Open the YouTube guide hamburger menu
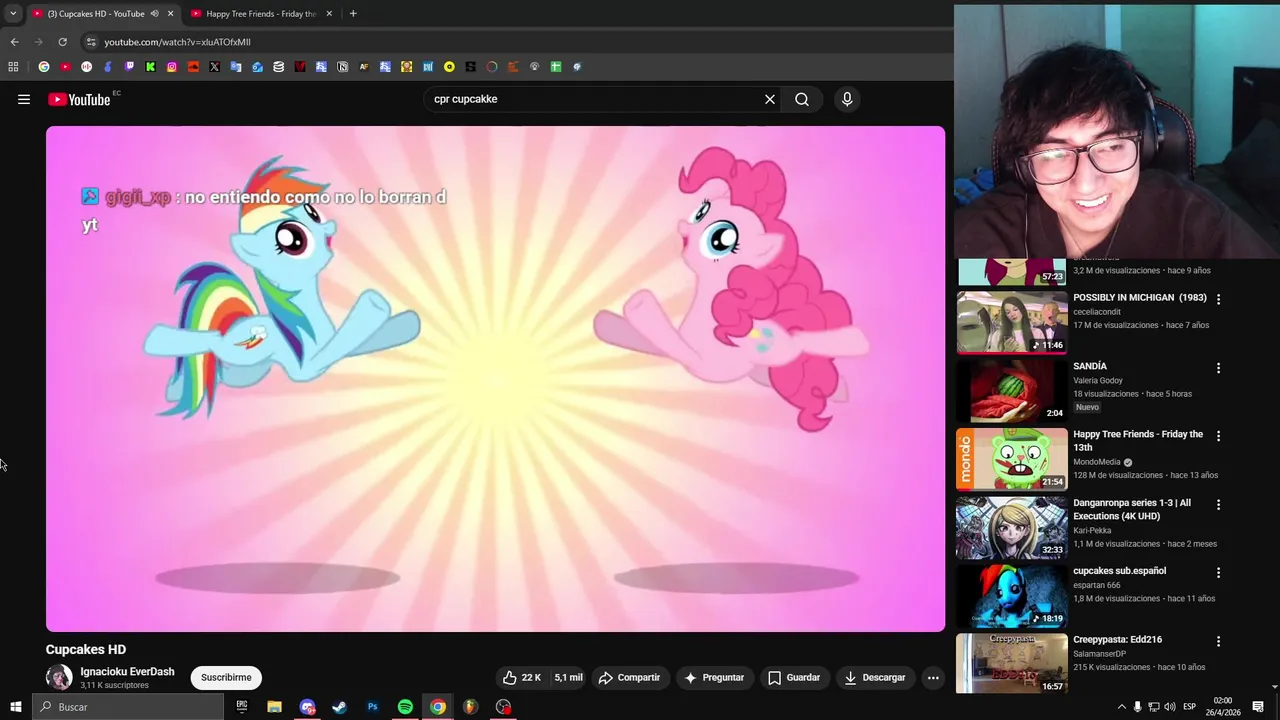The width and height of the screenshot is (1280, 720). [24, 99]
